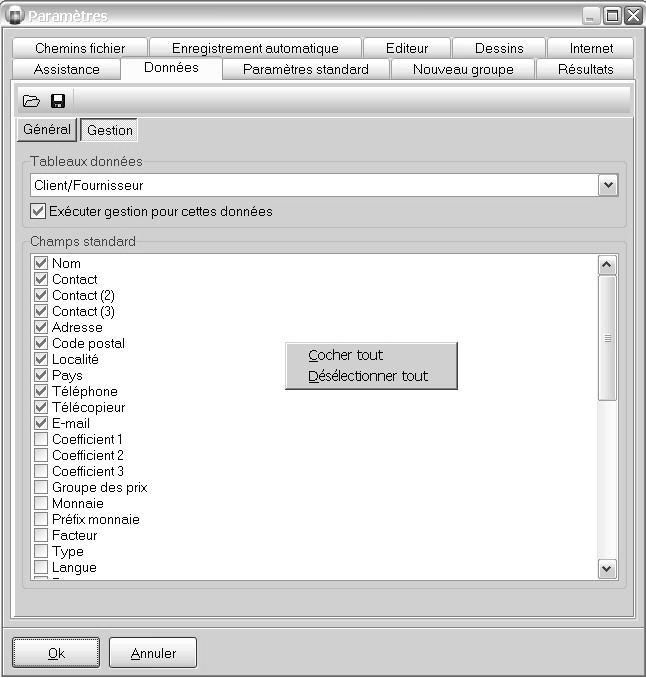Open the Nouveau groupe tab

click(x=463, y=69)
